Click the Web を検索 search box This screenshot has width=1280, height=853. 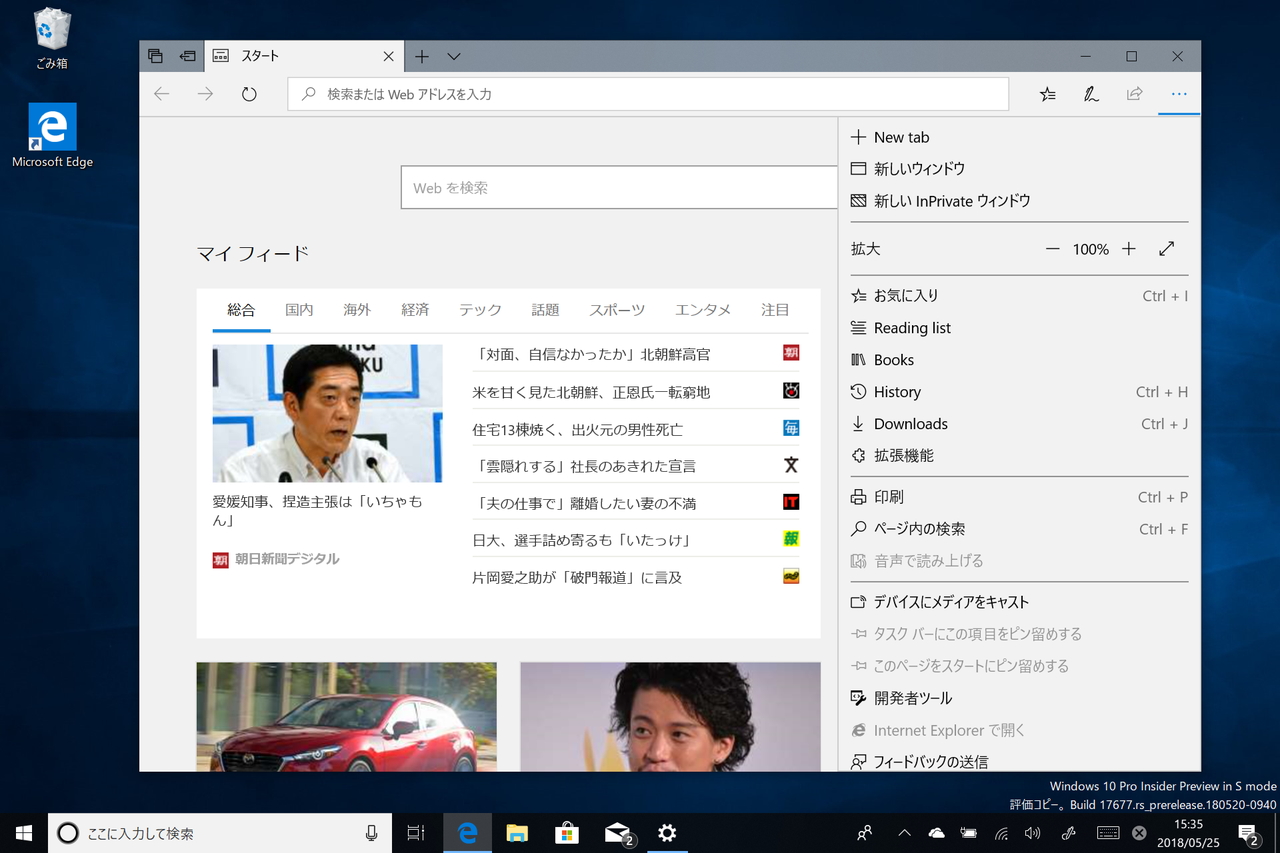(x=619, y=188)
